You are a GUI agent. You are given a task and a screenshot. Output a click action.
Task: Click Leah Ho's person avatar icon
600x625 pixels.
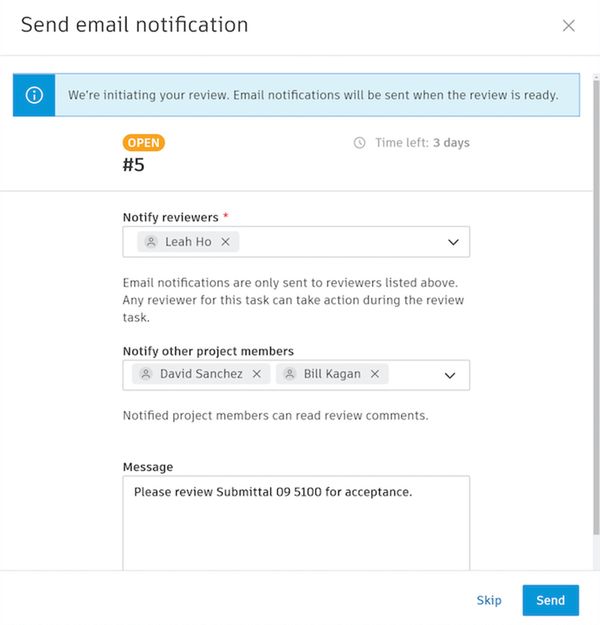coord(151,242)
